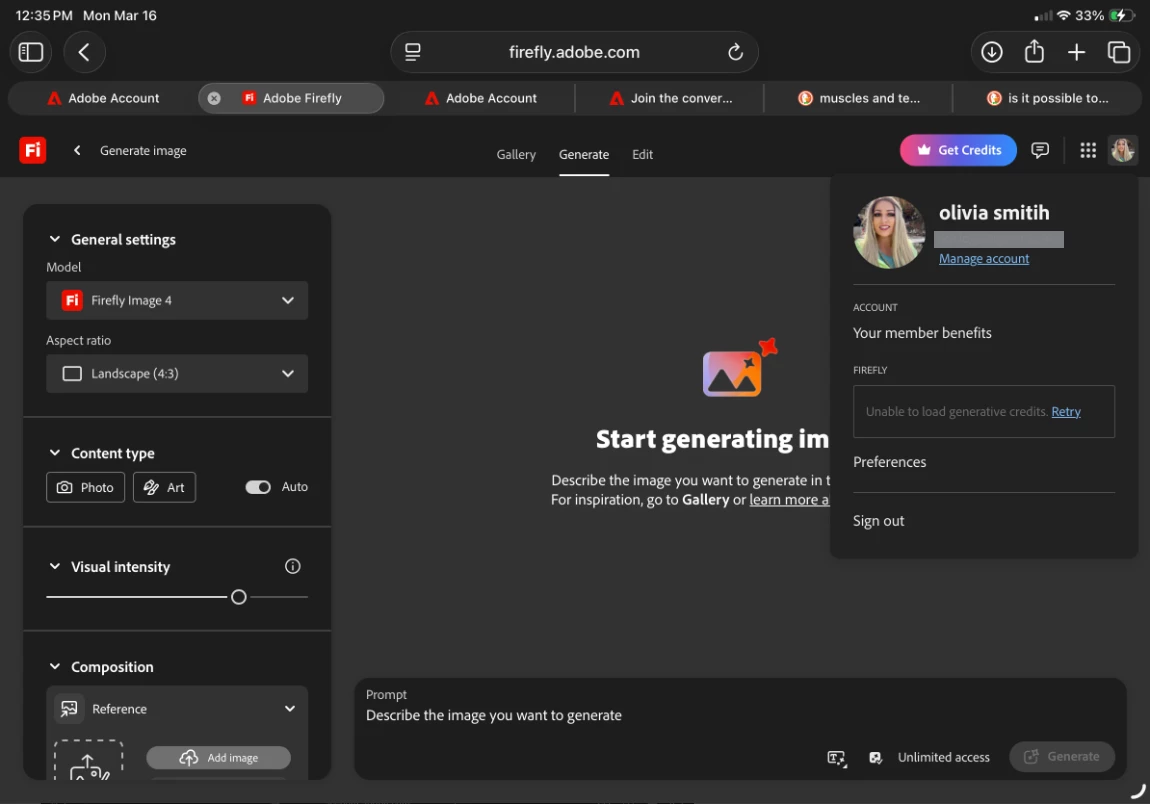Select the Photo content type
The height and width of the screenshot is (804, 1150).
[85, 487]
